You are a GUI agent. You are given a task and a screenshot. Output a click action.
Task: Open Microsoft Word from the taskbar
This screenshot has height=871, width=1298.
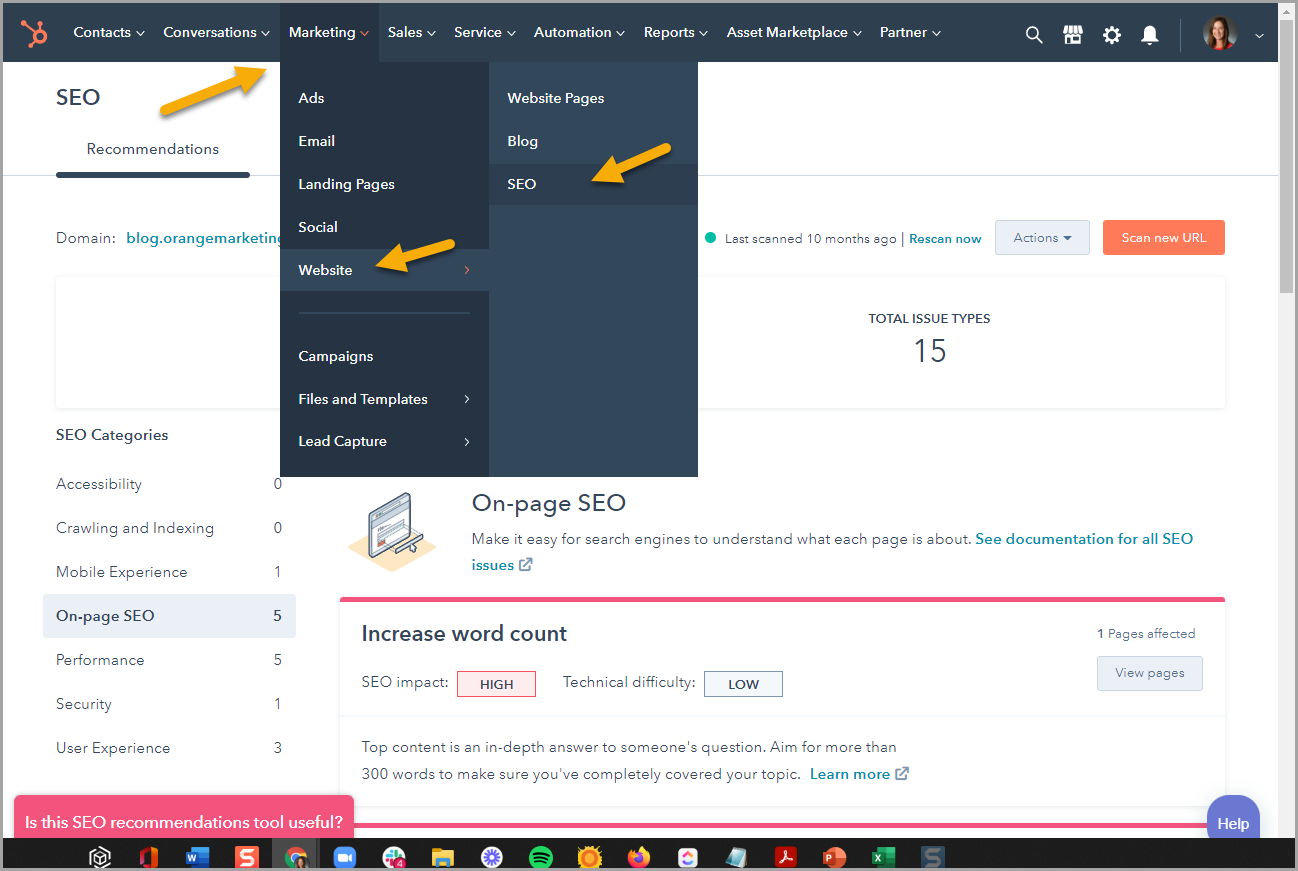[198, 857]
